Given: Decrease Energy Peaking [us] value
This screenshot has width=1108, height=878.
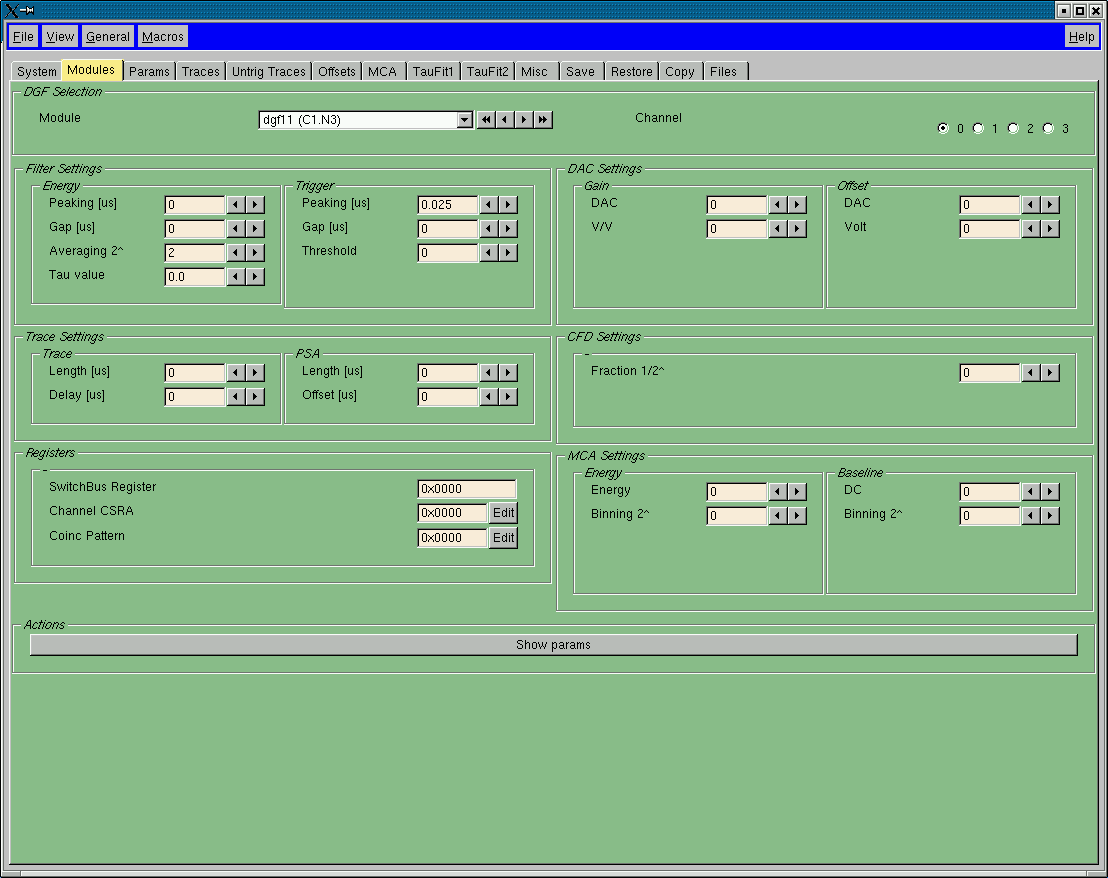Looking at the screenshot, I should [x=236, y=205].
